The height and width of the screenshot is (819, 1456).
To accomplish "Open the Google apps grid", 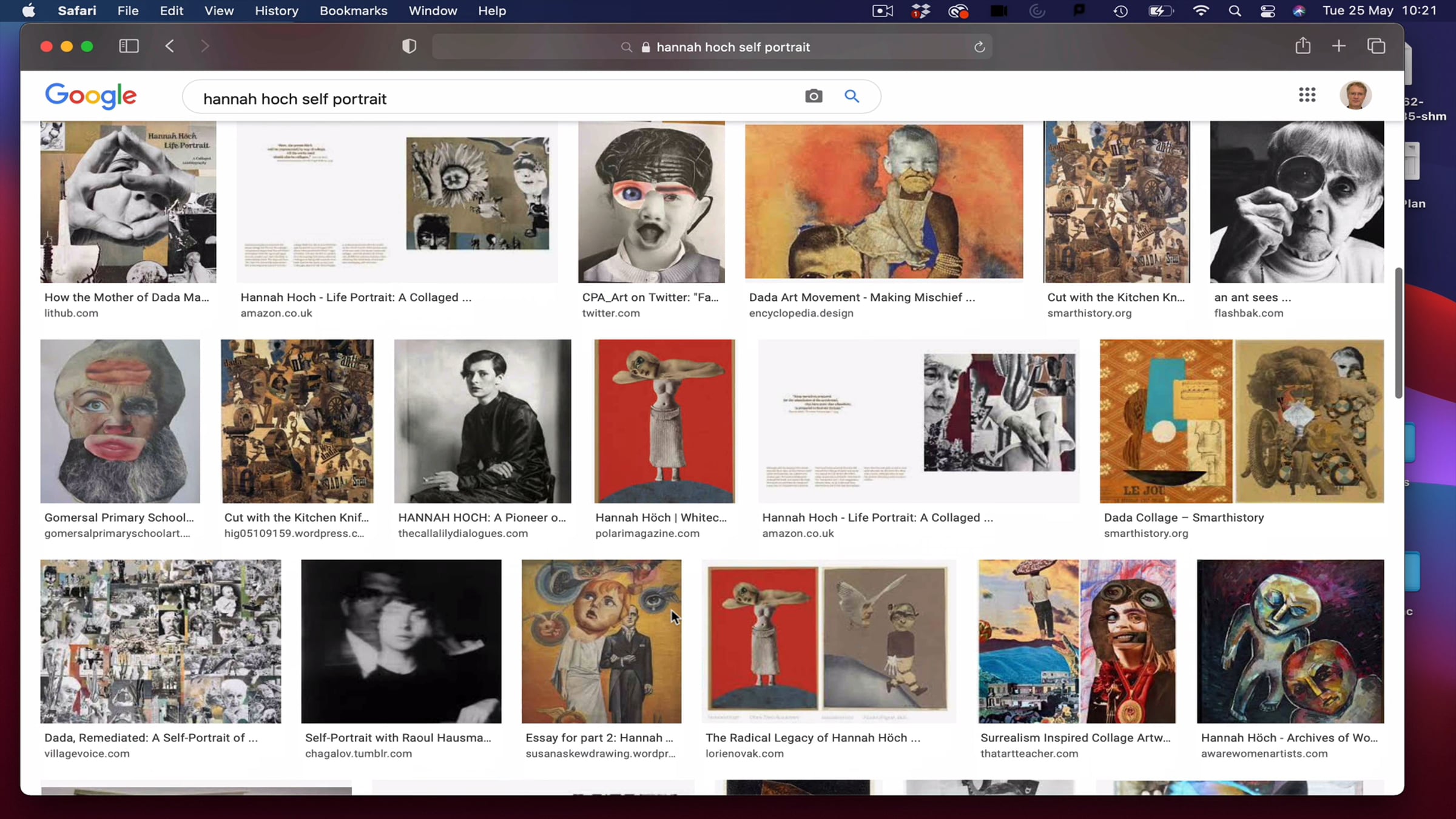I will [1307, 95].
